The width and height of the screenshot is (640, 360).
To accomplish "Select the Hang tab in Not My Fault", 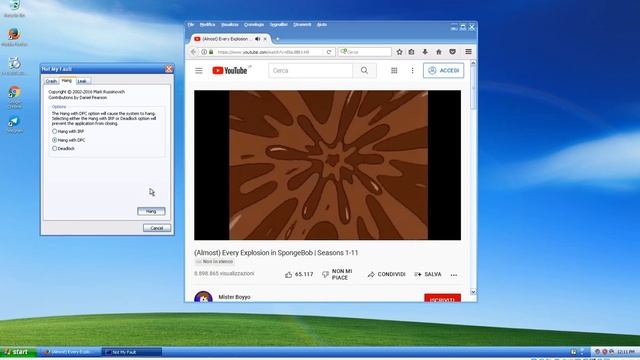I will point(67,80).
